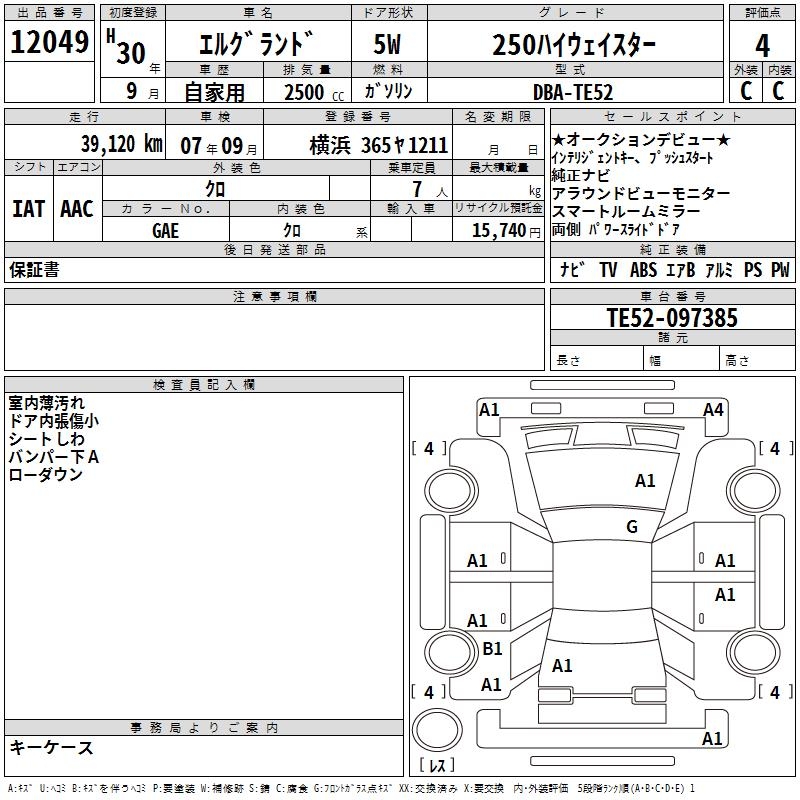800x800 pixels.
Task: Click the 自家用 vehicle history value
Action: click(214, 92)
